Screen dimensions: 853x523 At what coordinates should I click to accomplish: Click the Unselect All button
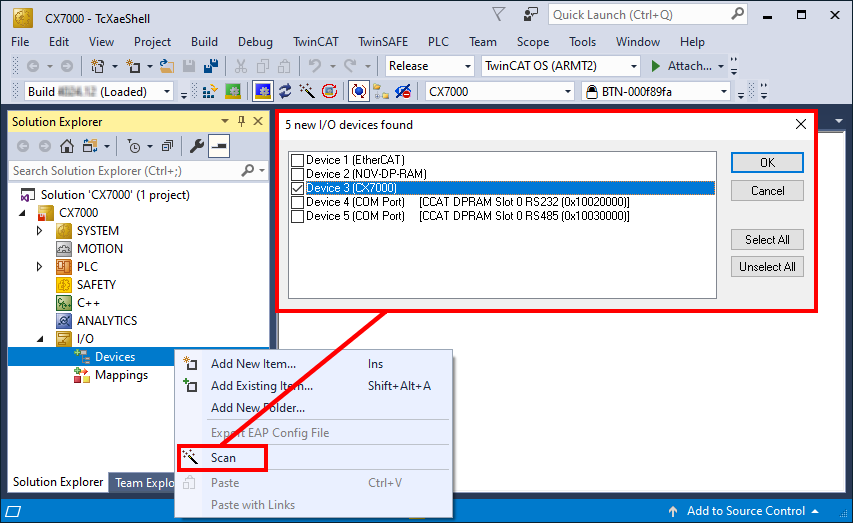(767, 267)
